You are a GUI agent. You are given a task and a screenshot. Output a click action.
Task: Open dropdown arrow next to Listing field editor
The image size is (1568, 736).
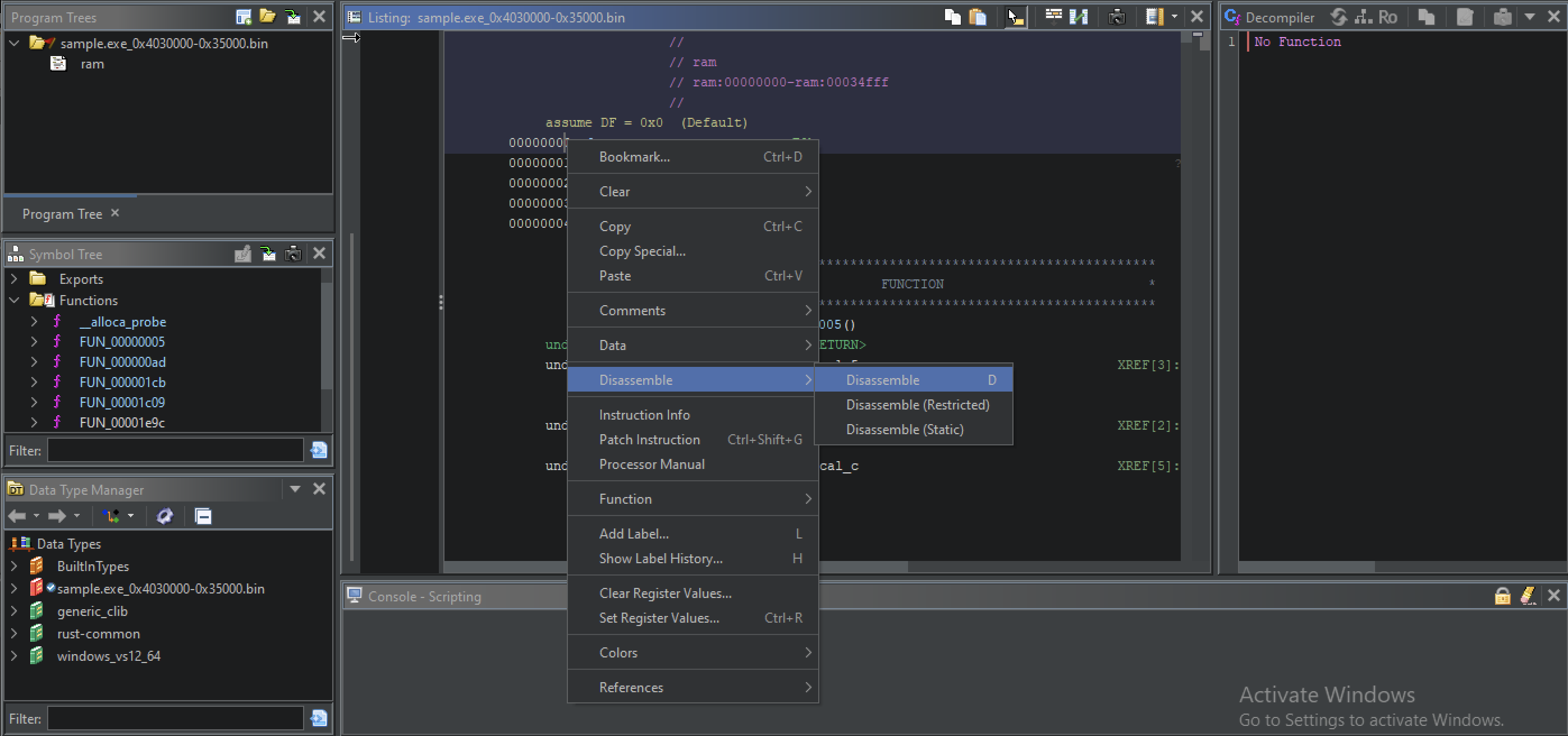click(1174, 16)
